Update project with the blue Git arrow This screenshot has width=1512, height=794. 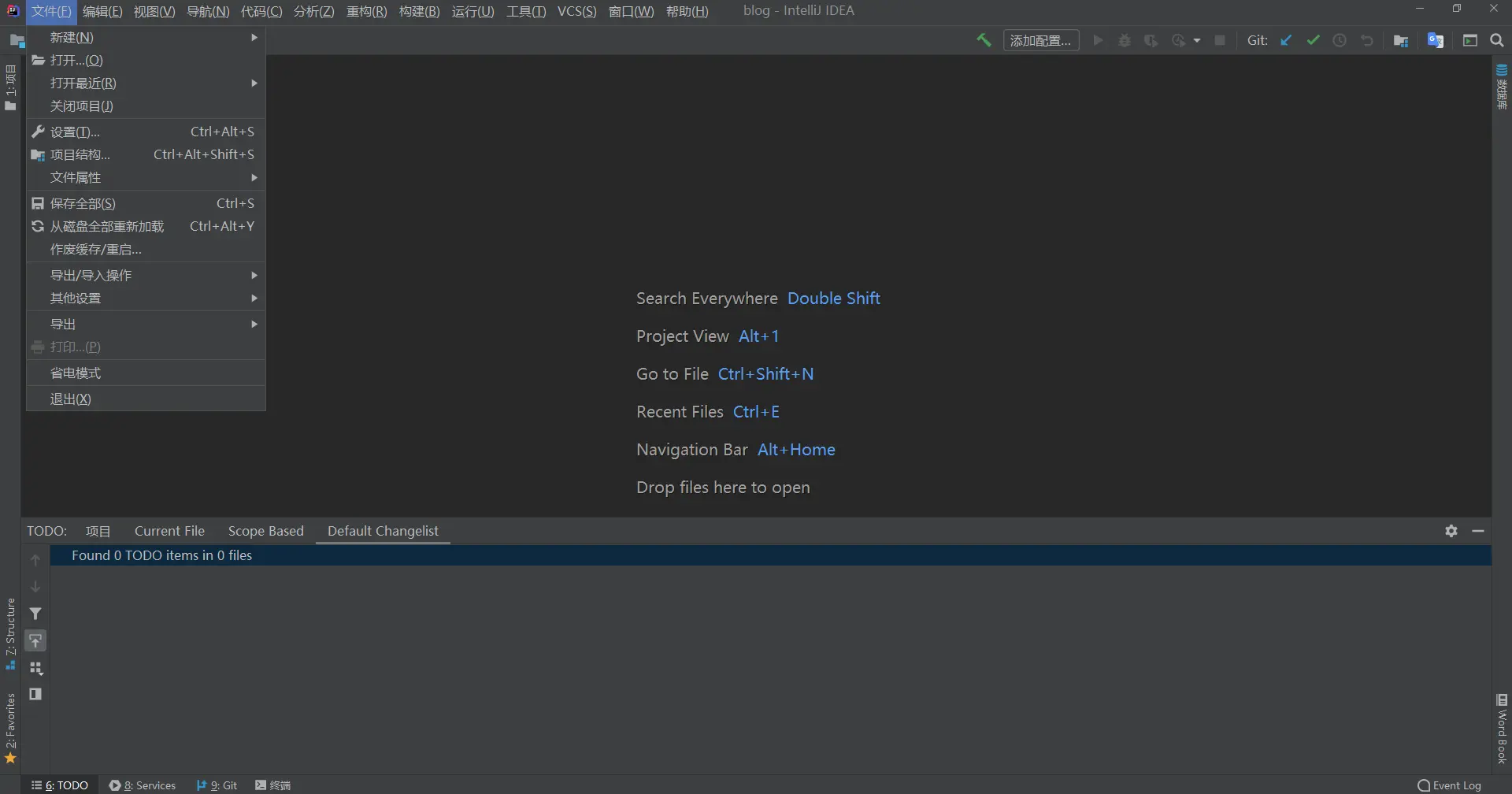point(1286,40)
